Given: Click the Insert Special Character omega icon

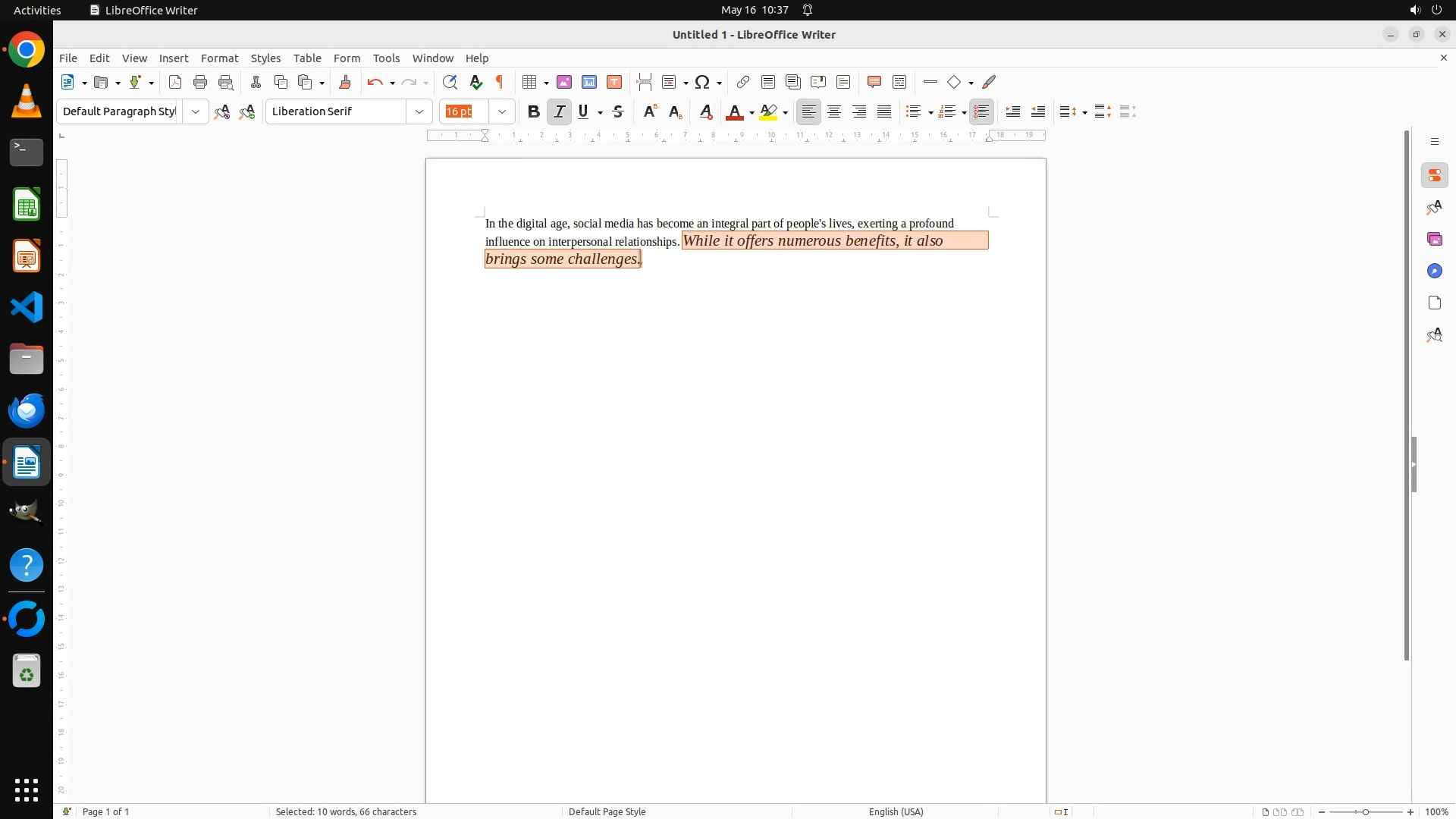Looking at the screenshot, I should 702,82.
